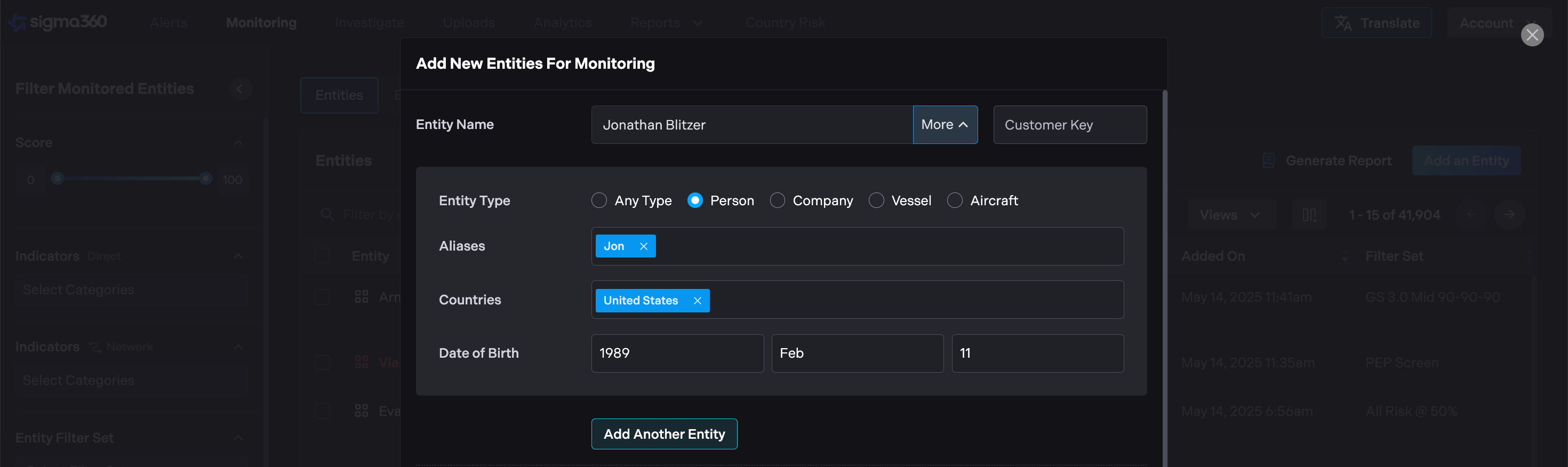Image resolution: width=1568 pixels, height=467 pixels.
Task: Click the Customer Key input field
Action: [1069, 125]
